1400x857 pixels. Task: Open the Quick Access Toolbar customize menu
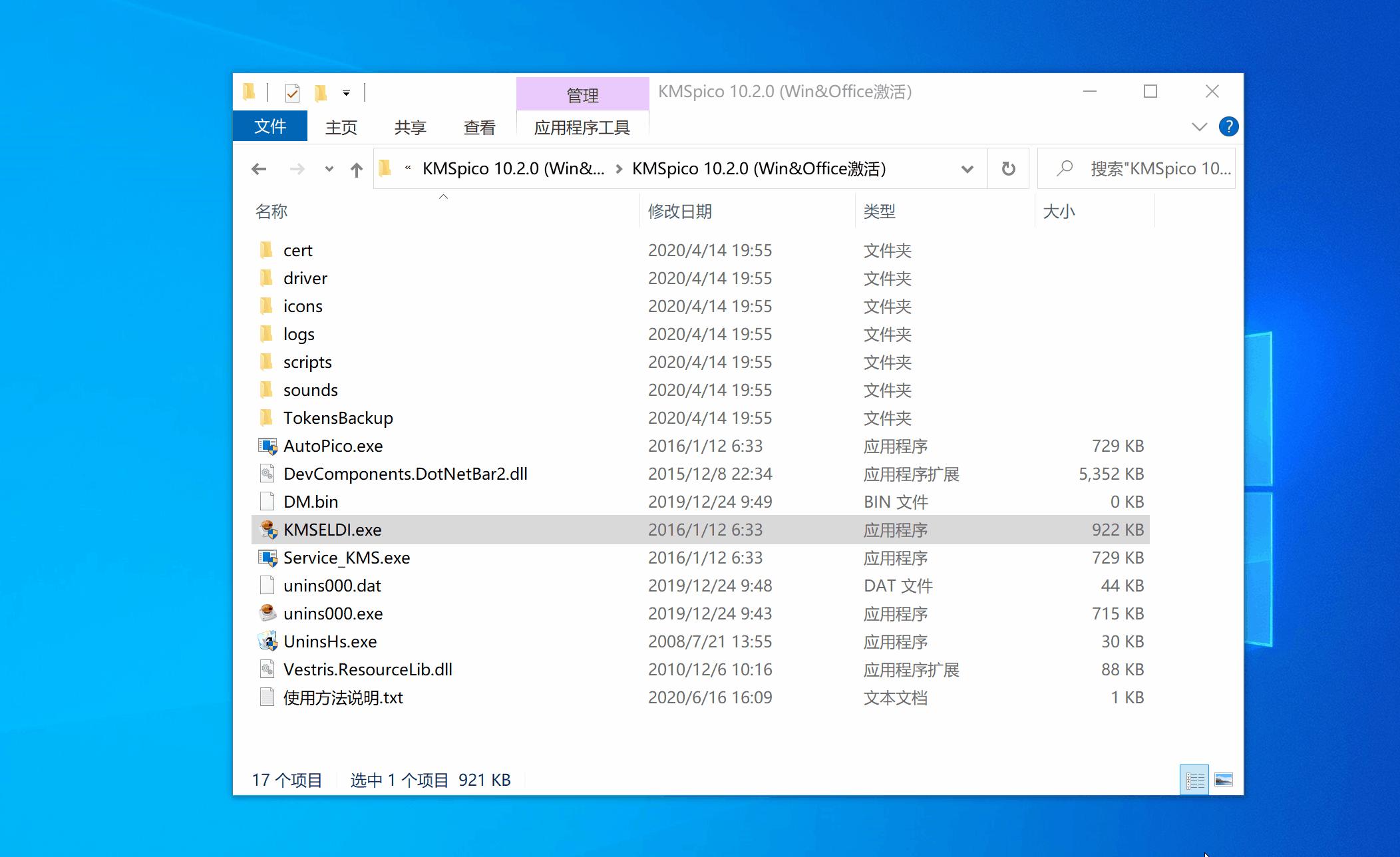(x=345, y=92)
